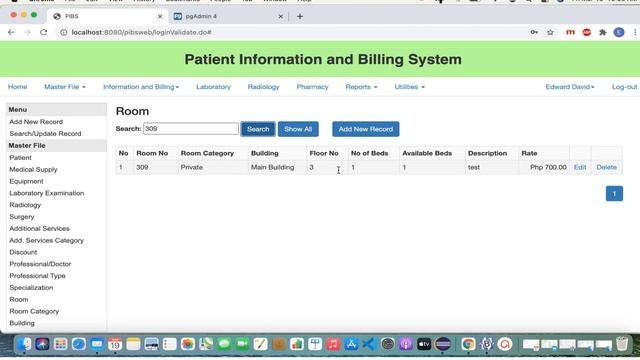Image resolution: width=640 pixels, height=360 pixels.
Task: Delete the room 309 record
Action: [606, 167]
